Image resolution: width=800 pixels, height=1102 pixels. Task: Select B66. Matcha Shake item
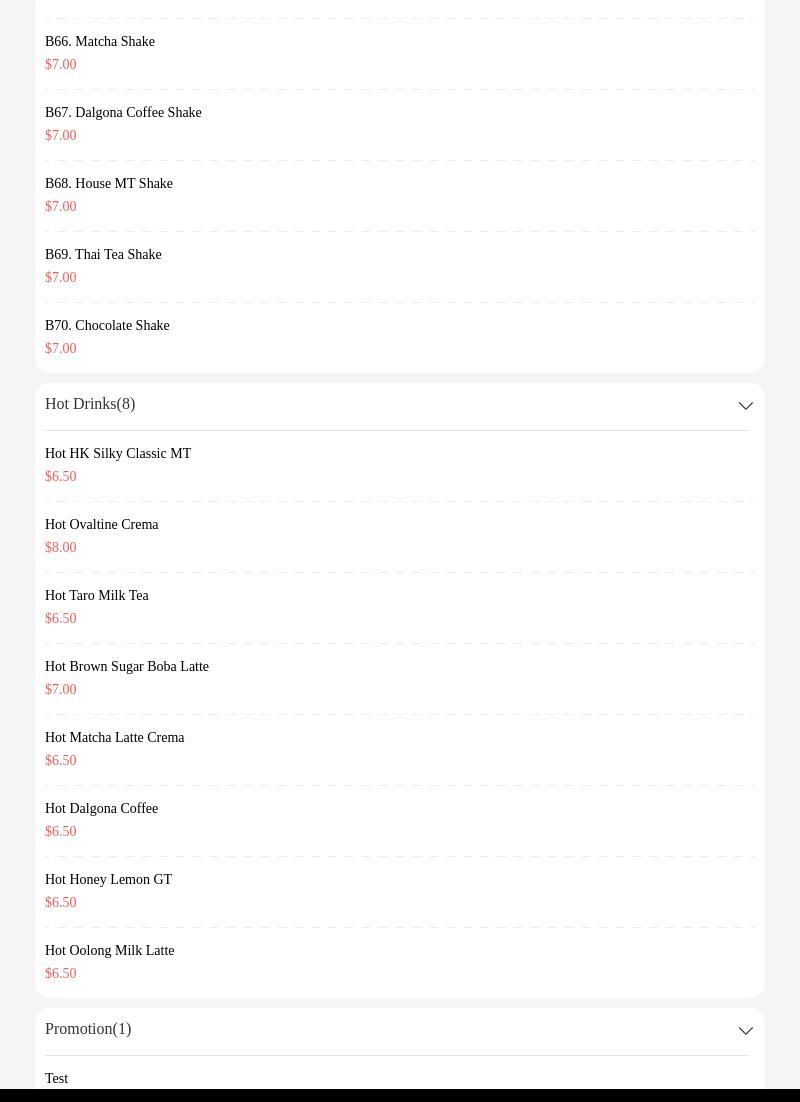[399, 53]
